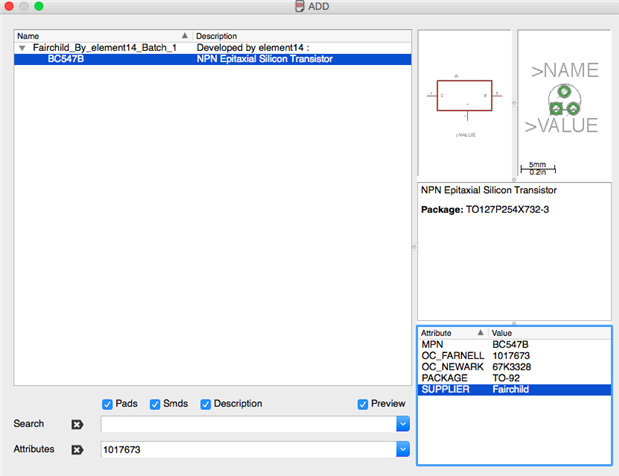Toggle the Preview checkbox
The image size is (619, 476).
[362, 404]
